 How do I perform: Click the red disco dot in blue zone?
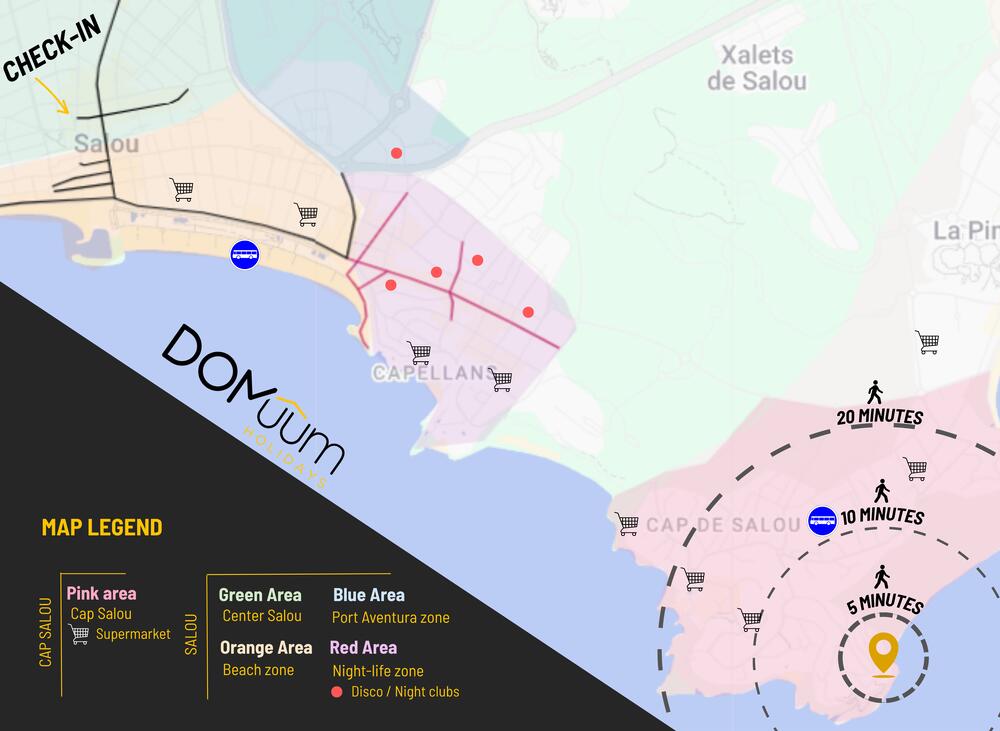(x=396, y=153)
